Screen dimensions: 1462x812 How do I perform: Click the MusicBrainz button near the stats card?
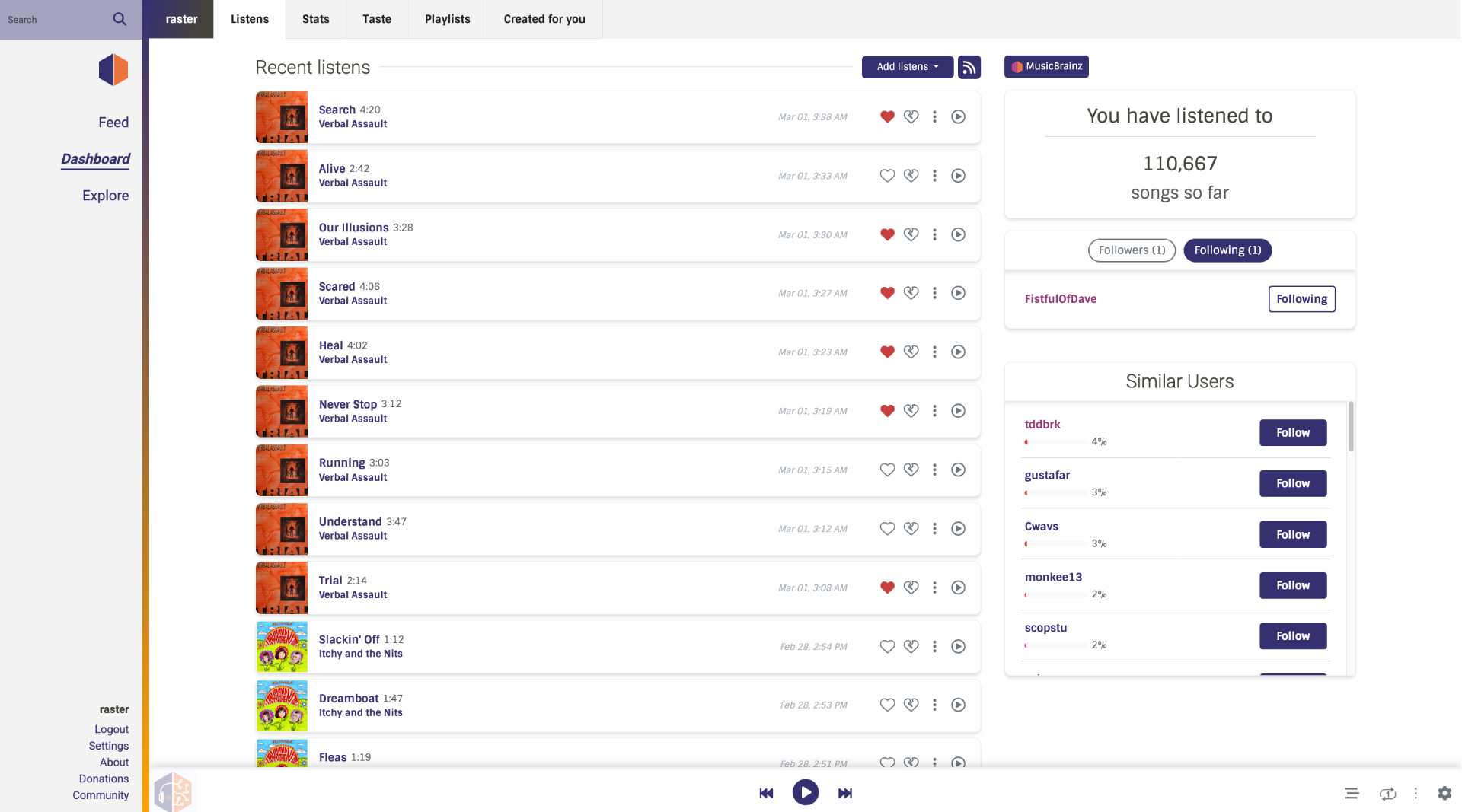(x=1045, y=66)
